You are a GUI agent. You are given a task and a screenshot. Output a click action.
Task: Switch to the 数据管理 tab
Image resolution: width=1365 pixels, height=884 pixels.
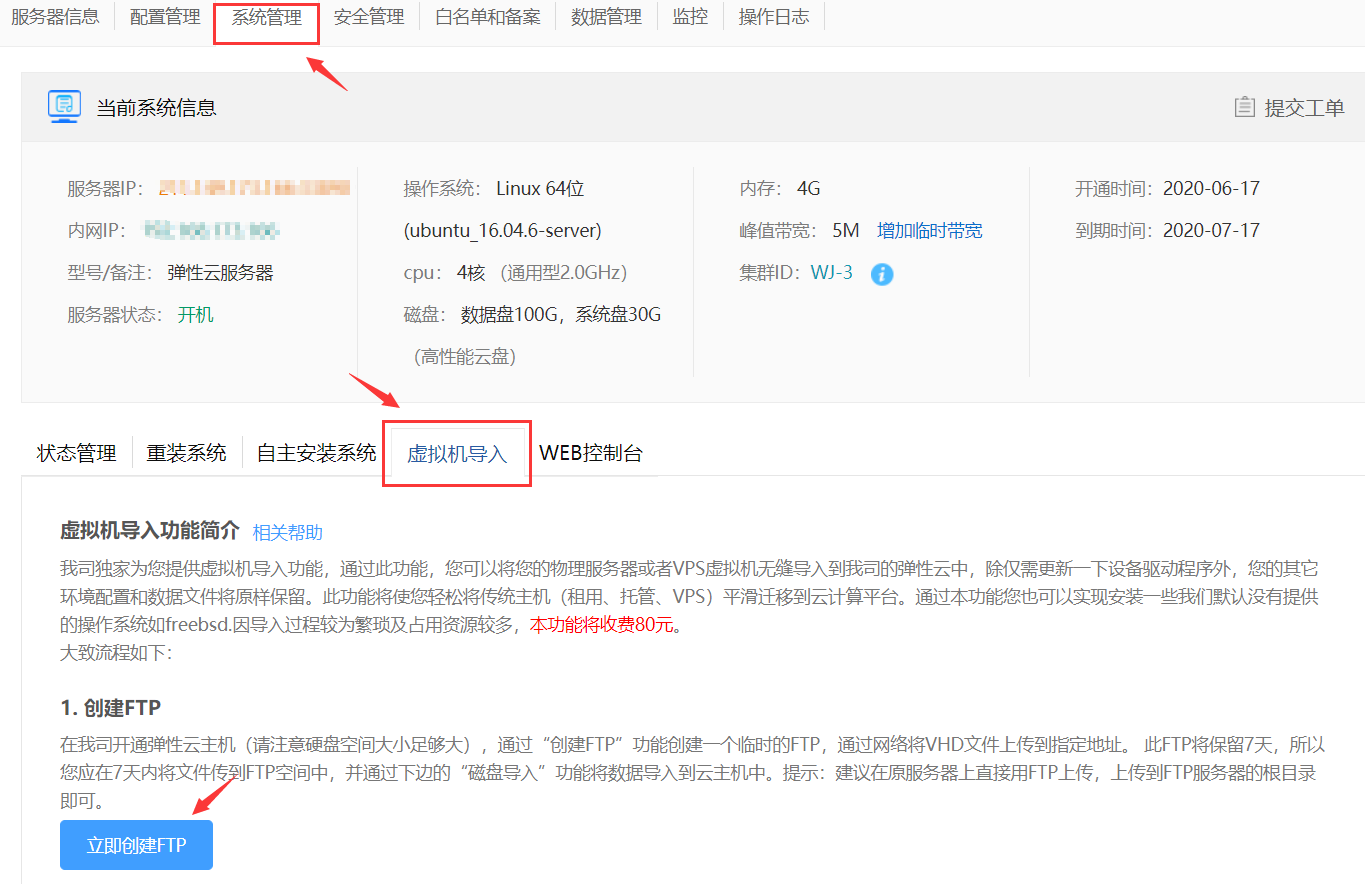coord(606,17)
